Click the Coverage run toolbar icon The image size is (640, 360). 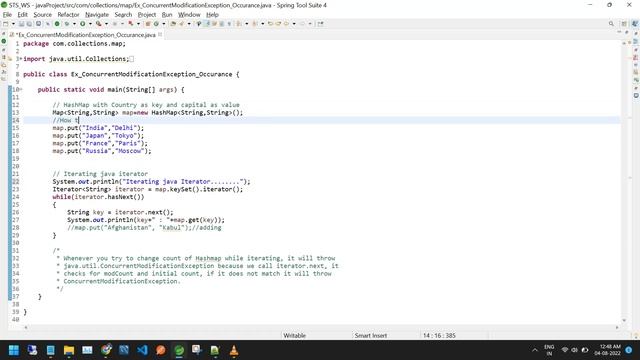pyautogui.click(x=98, y=24)
